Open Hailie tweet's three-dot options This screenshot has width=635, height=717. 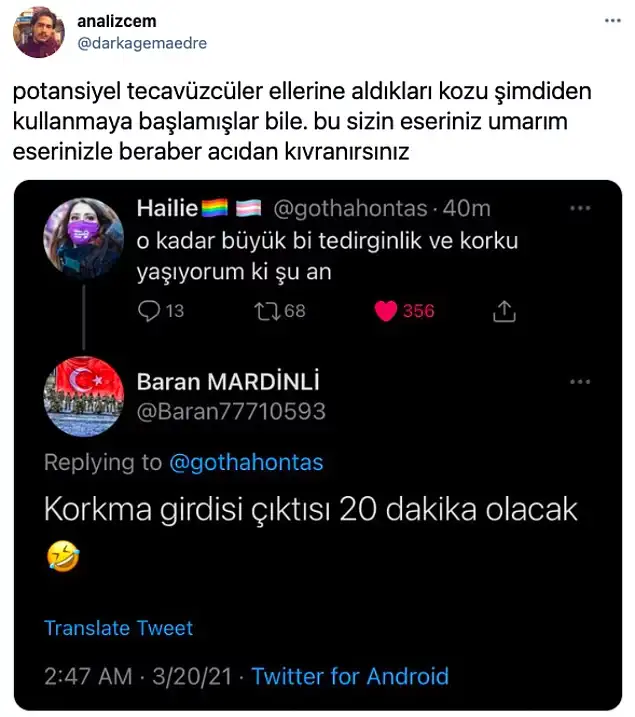580,208
